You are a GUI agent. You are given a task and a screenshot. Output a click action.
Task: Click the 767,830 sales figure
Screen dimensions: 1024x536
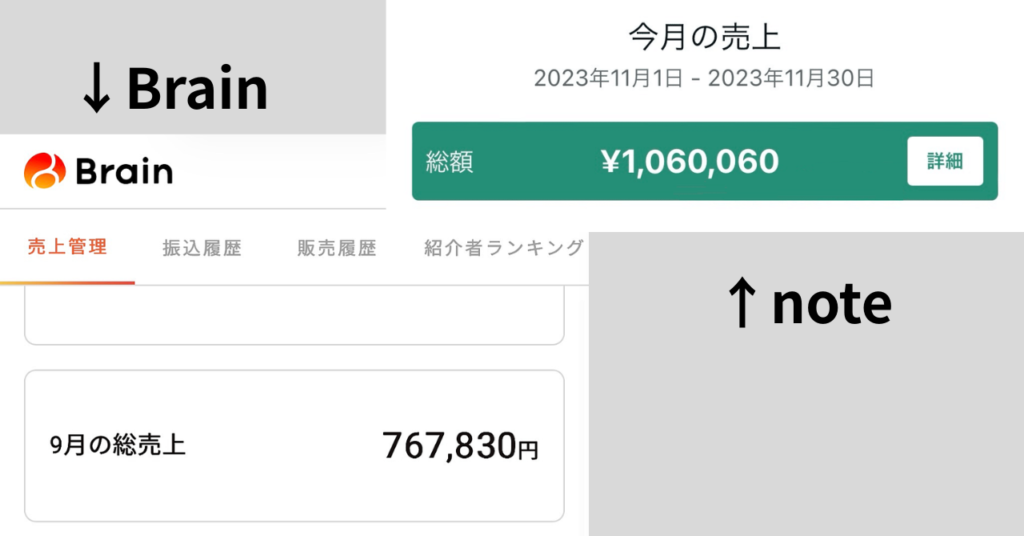point(448,446)
